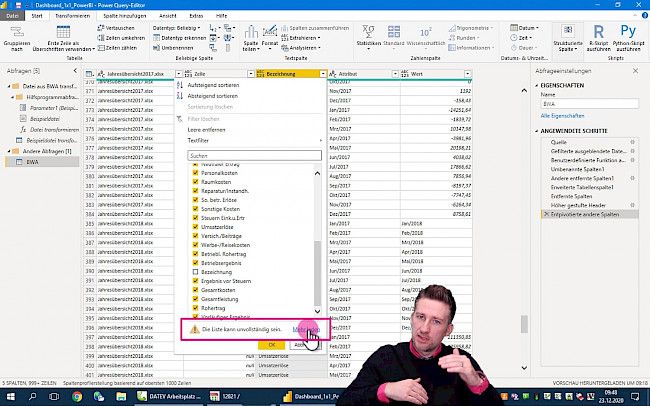Check the empty Bezeichnung filter checkbox
The height and width of the screenshot is (406, 650).
[196, 271]
